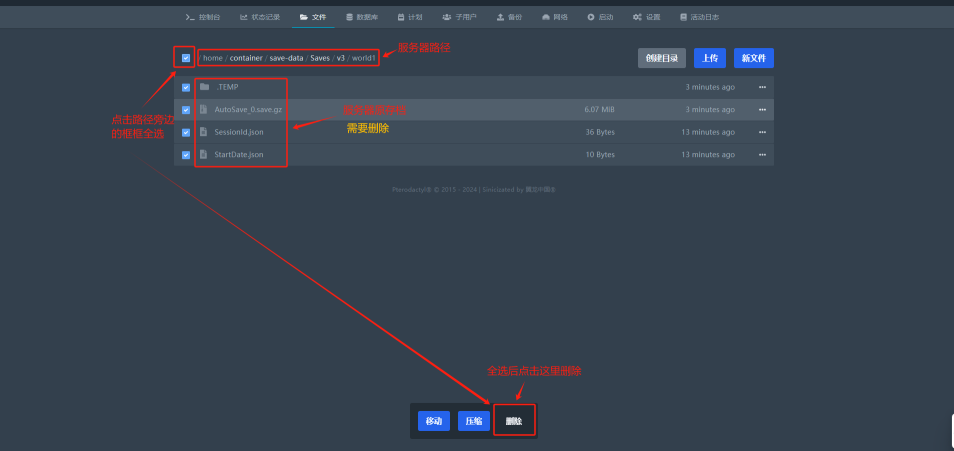
Task: Click world1 in the breadcrumb path
Action: pyautogui.click(x=364, y=58)
